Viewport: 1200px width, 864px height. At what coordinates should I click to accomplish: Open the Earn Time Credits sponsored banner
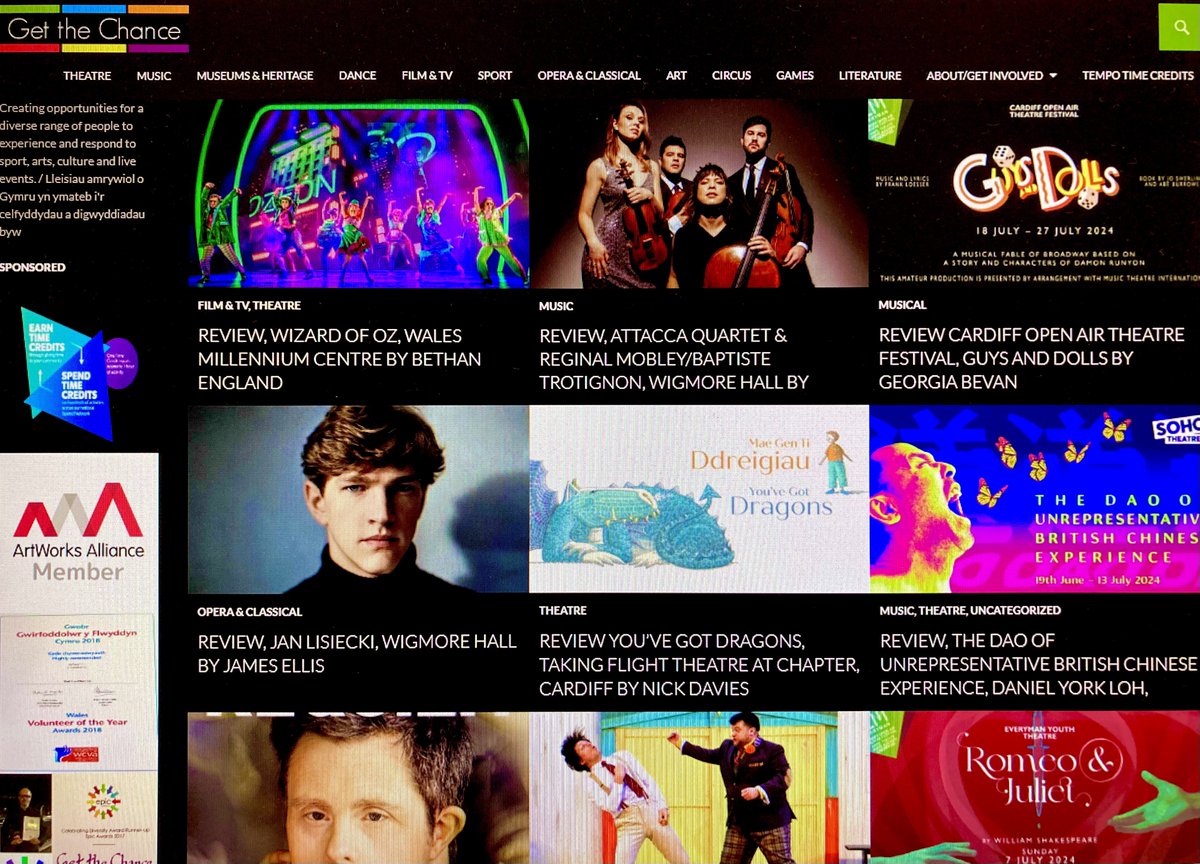78,372
